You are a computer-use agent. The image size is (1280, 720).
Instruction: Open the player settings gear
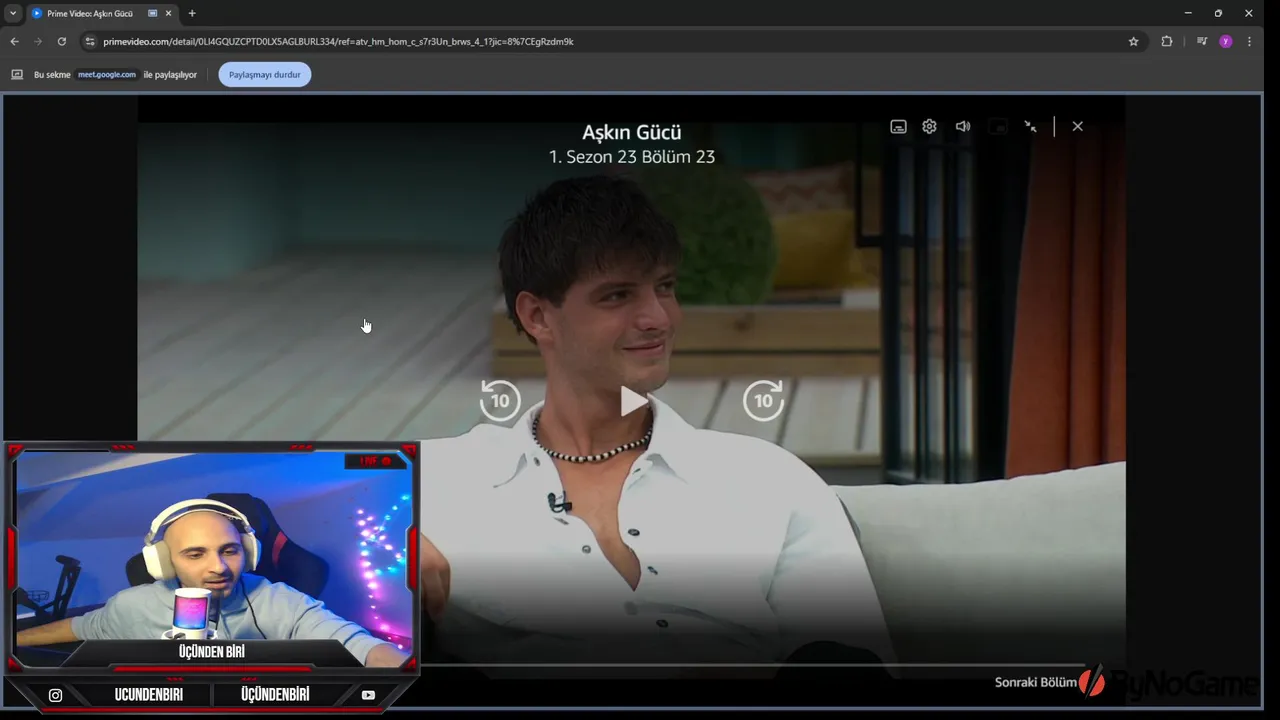click(x=929, y=127)
